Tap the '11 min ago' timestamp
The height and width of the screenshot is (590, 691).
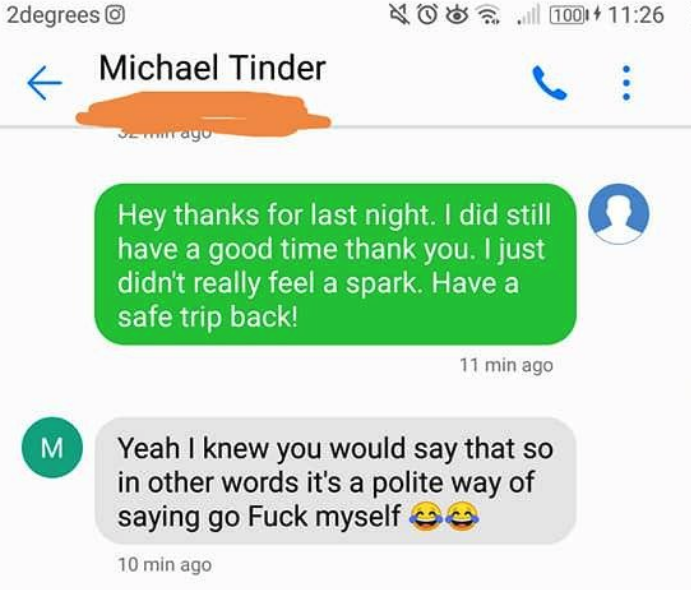click(x=506, y=365)
